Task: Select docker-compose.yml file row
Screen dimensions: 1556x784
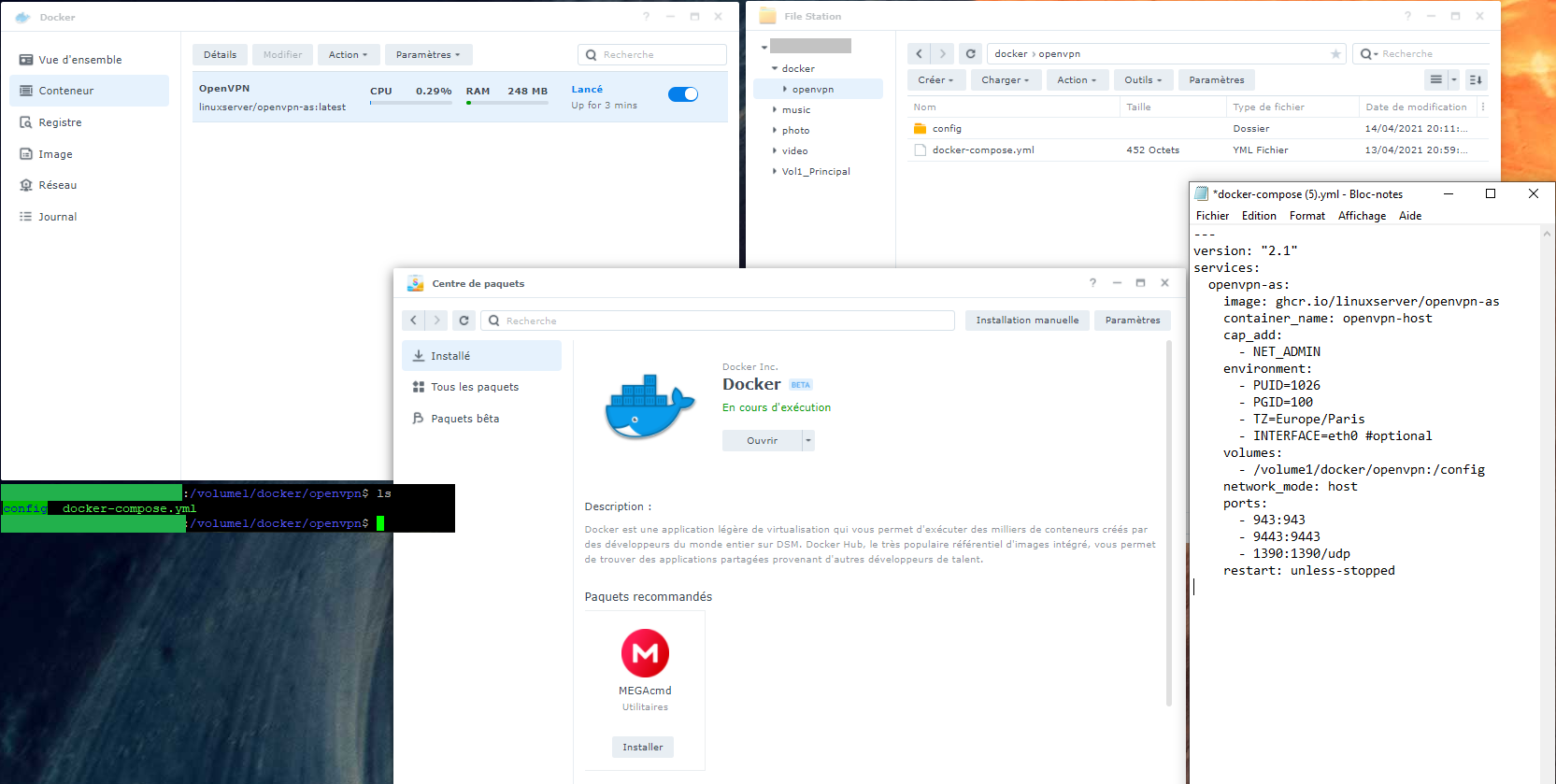Action: (x=1199, y=150)
